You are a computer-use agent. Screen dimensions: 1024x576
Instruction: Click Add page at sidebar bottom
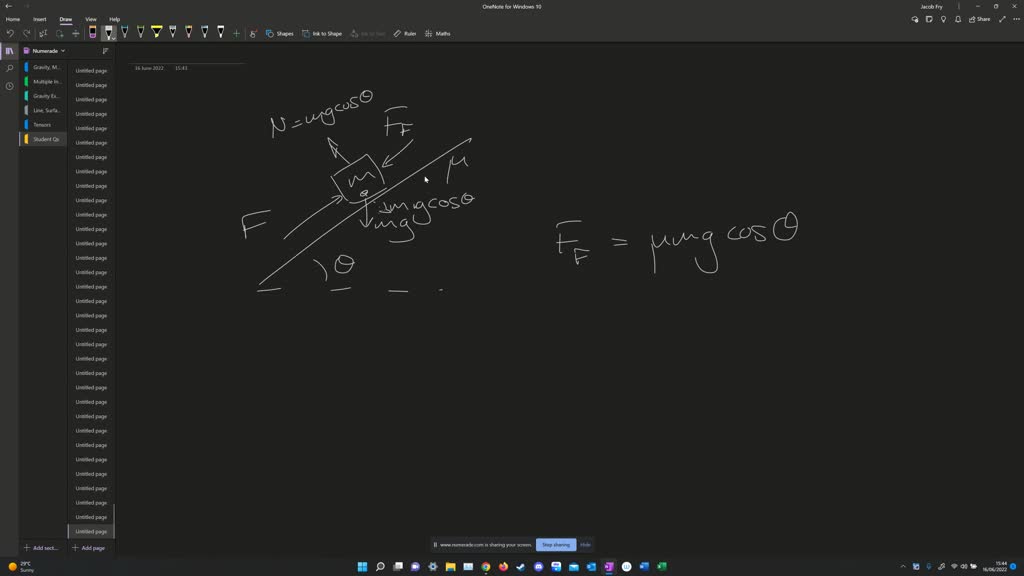click(88, 548)
